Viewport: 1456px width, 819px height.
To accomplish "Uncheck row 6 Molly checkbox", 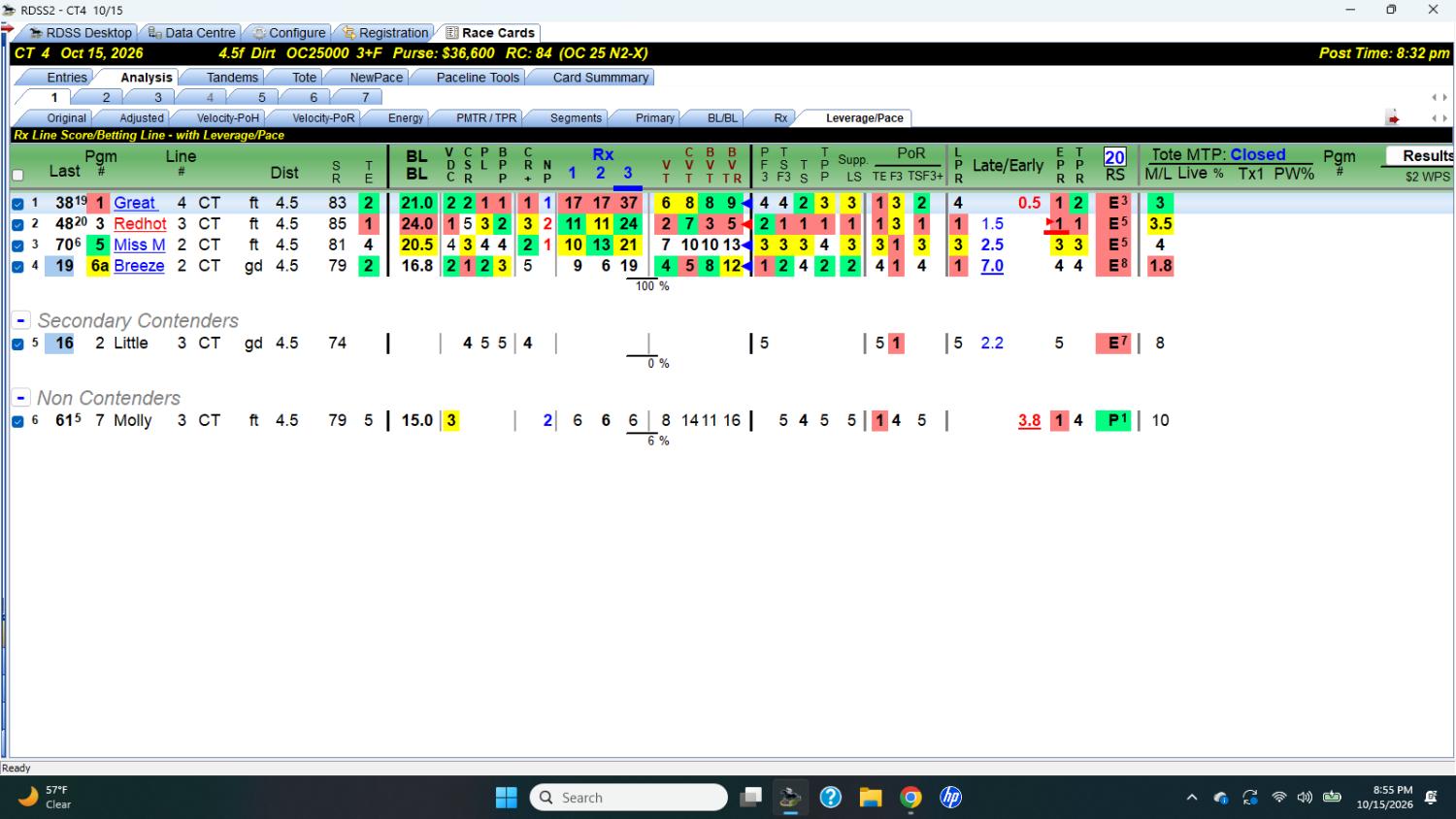I will [x=17, y=421].
